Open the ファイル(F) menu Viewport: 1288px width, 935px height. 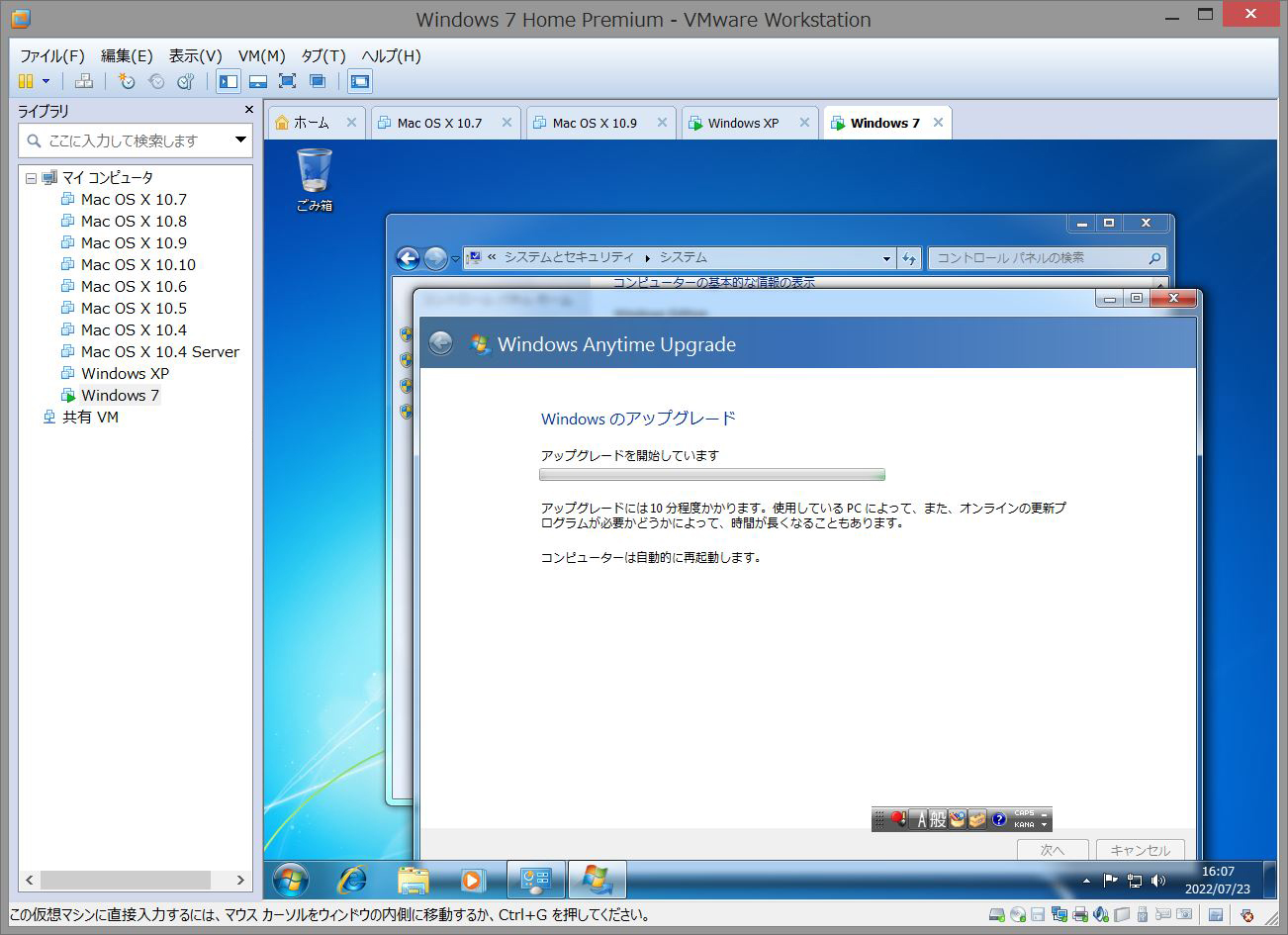point(52,55)
